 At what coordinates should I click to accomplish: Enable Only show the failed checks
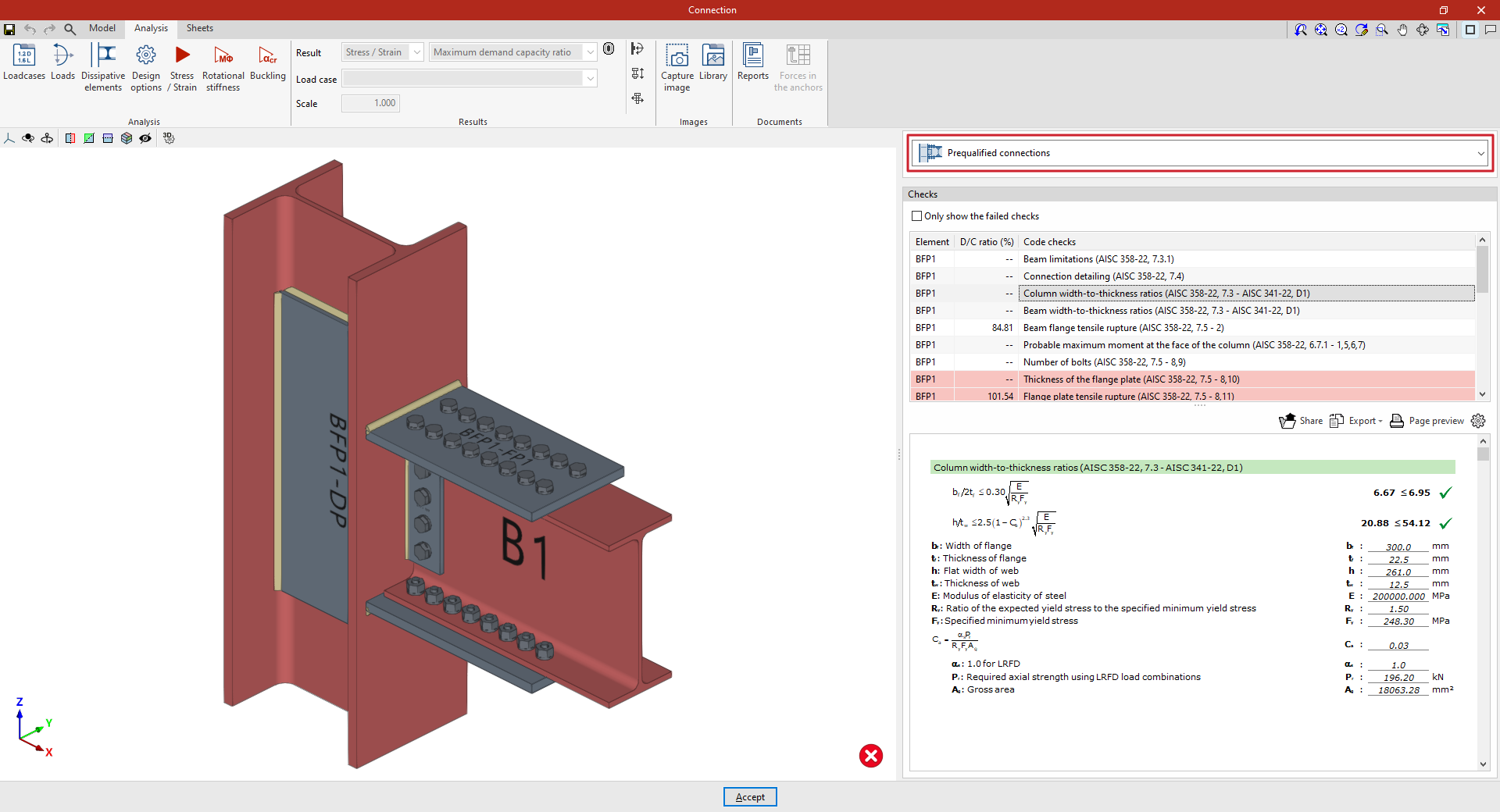pos(917,216)
